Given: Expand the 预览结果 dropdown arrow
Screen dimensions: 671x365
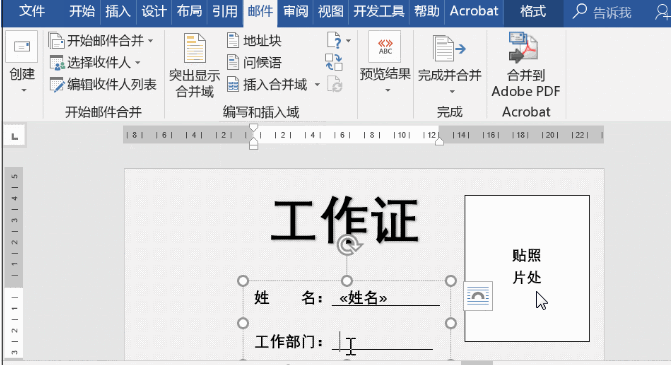Looking at the screenshot, I should [x=388, y=90].
